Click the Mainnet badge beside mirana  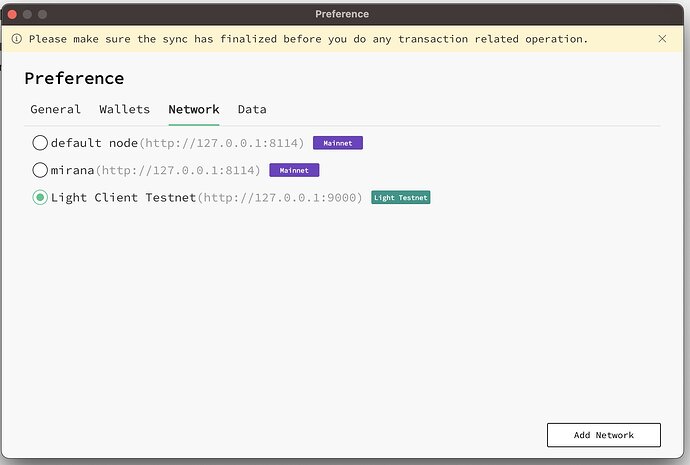pos(294,171)
